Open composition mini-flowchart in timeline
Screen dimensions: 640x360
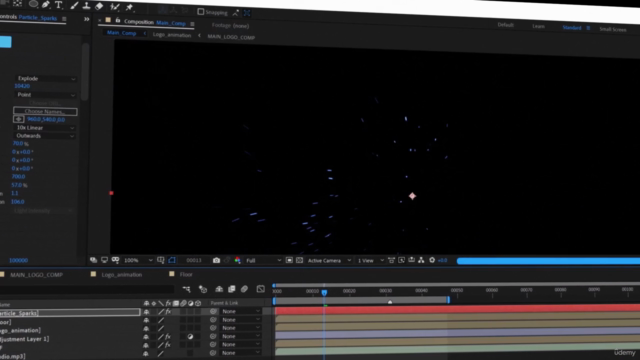187,289
